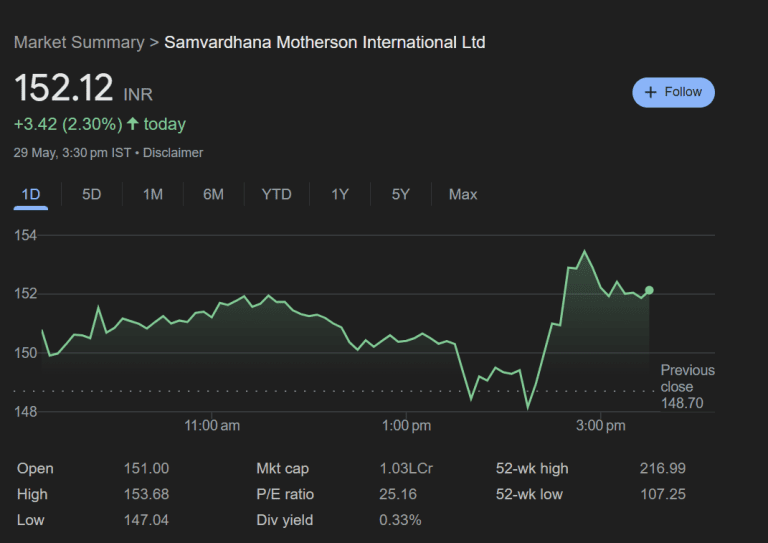Click the timestamp 29 May, 3:30 pm IST
The height and width of the screenshot is (543, 768).
click(72, 153)
